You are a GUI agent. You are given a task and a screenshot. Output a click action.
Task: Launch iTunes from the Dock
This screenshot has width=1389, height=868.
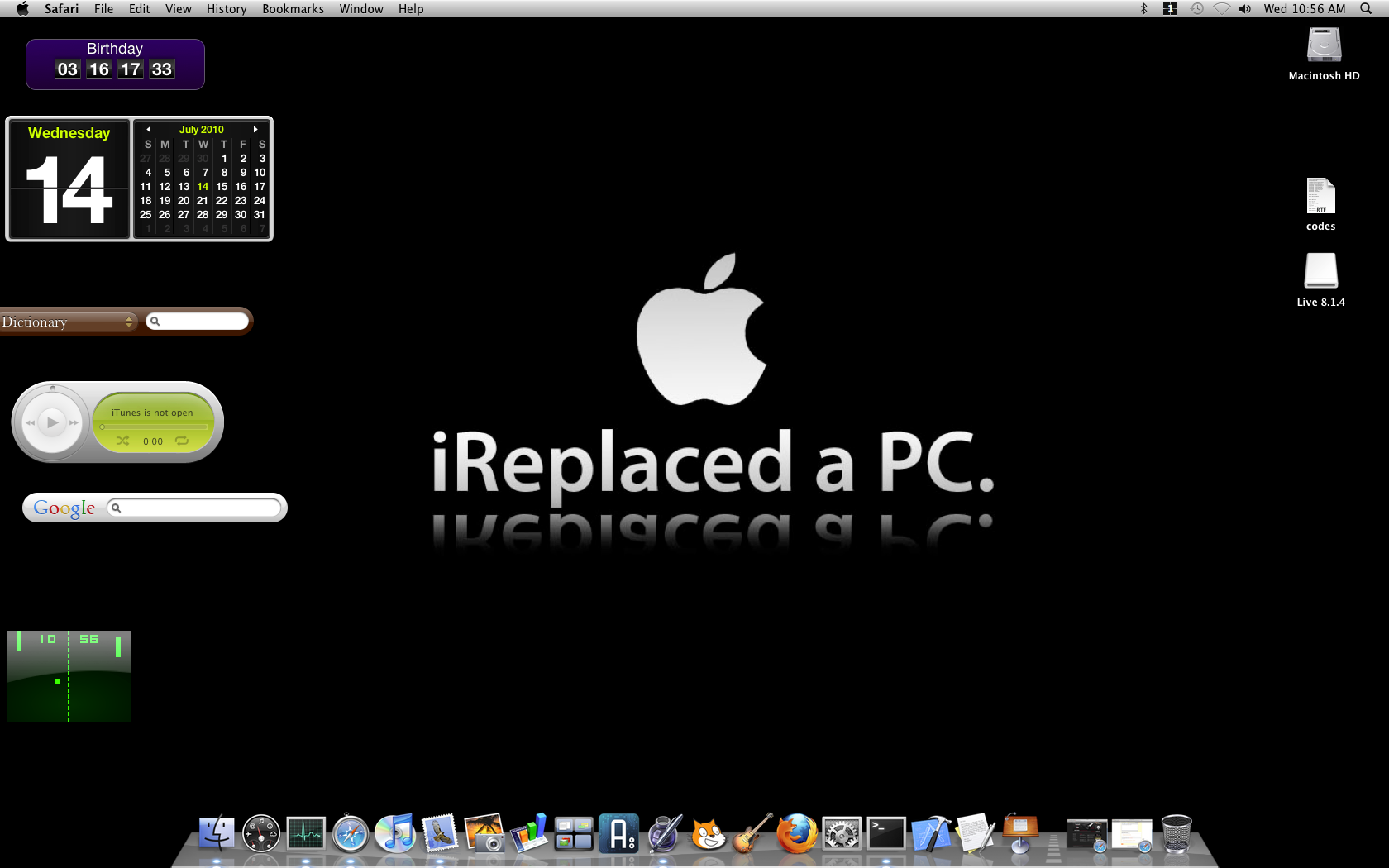pyautogui.click(x=395, y=833)
